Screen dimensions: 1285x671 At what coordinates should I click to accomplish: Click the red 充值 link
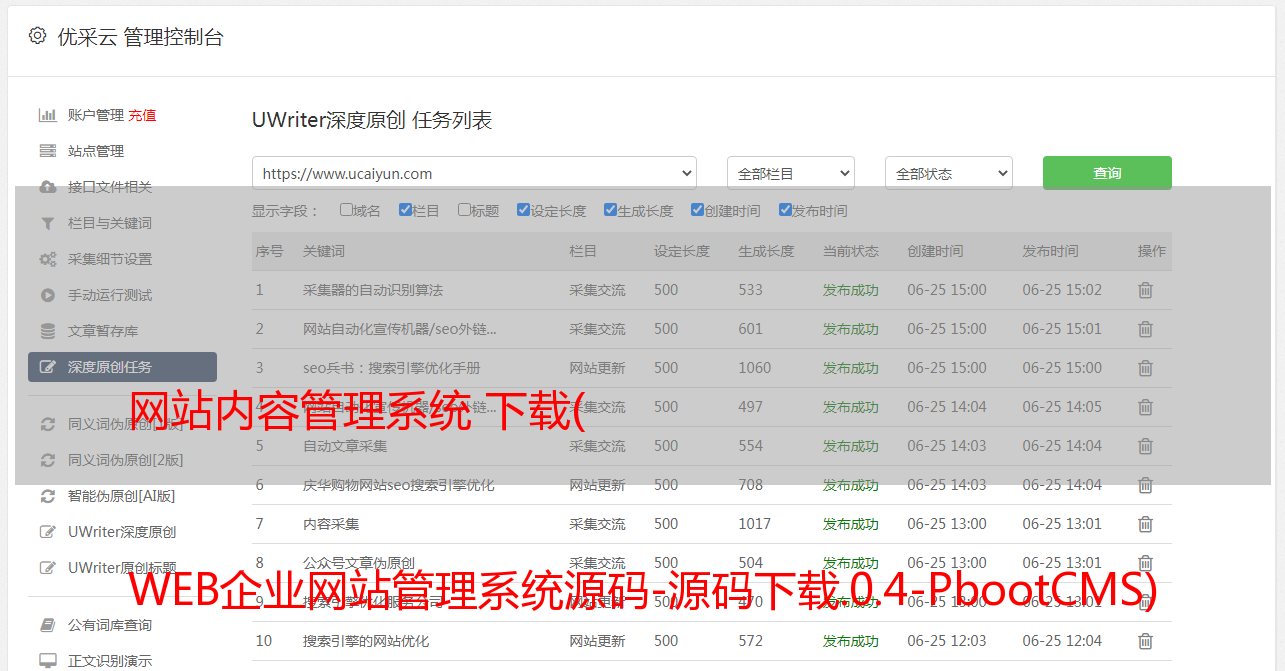pyautogui.click(x=142, y=115)
